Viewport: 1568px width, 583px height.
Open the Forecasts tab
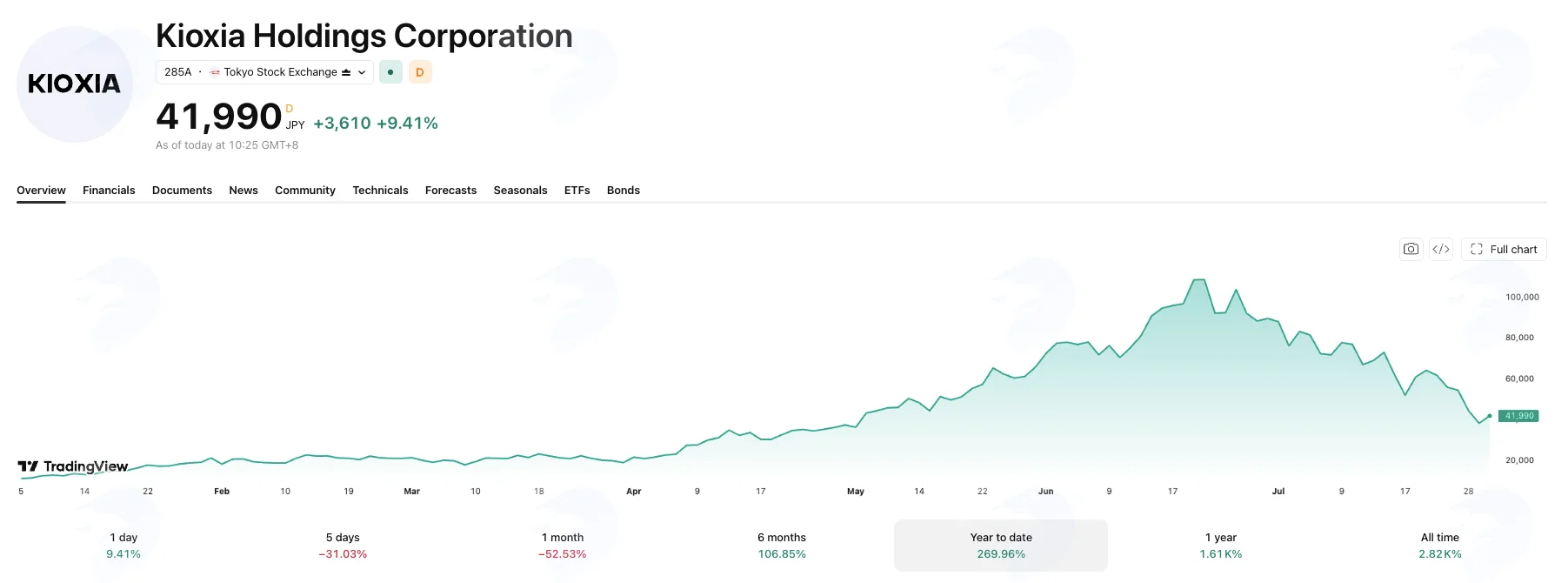pyautogui.click(x=450, y=191)
